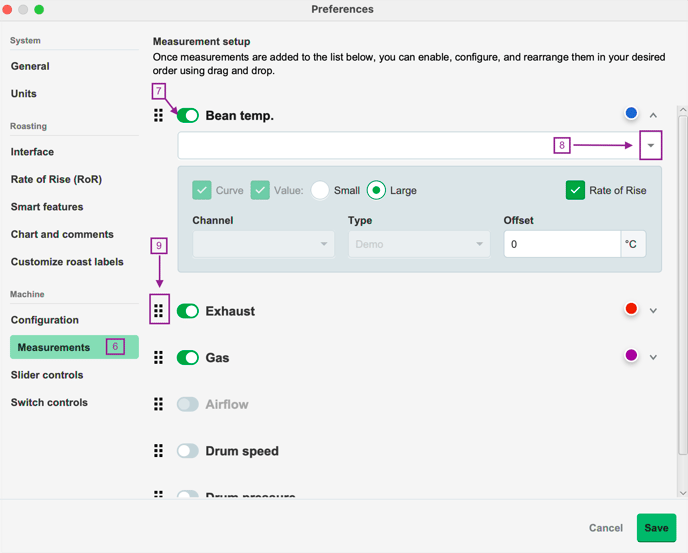
Task: Click the °C unit label
Action: point(631,244)
